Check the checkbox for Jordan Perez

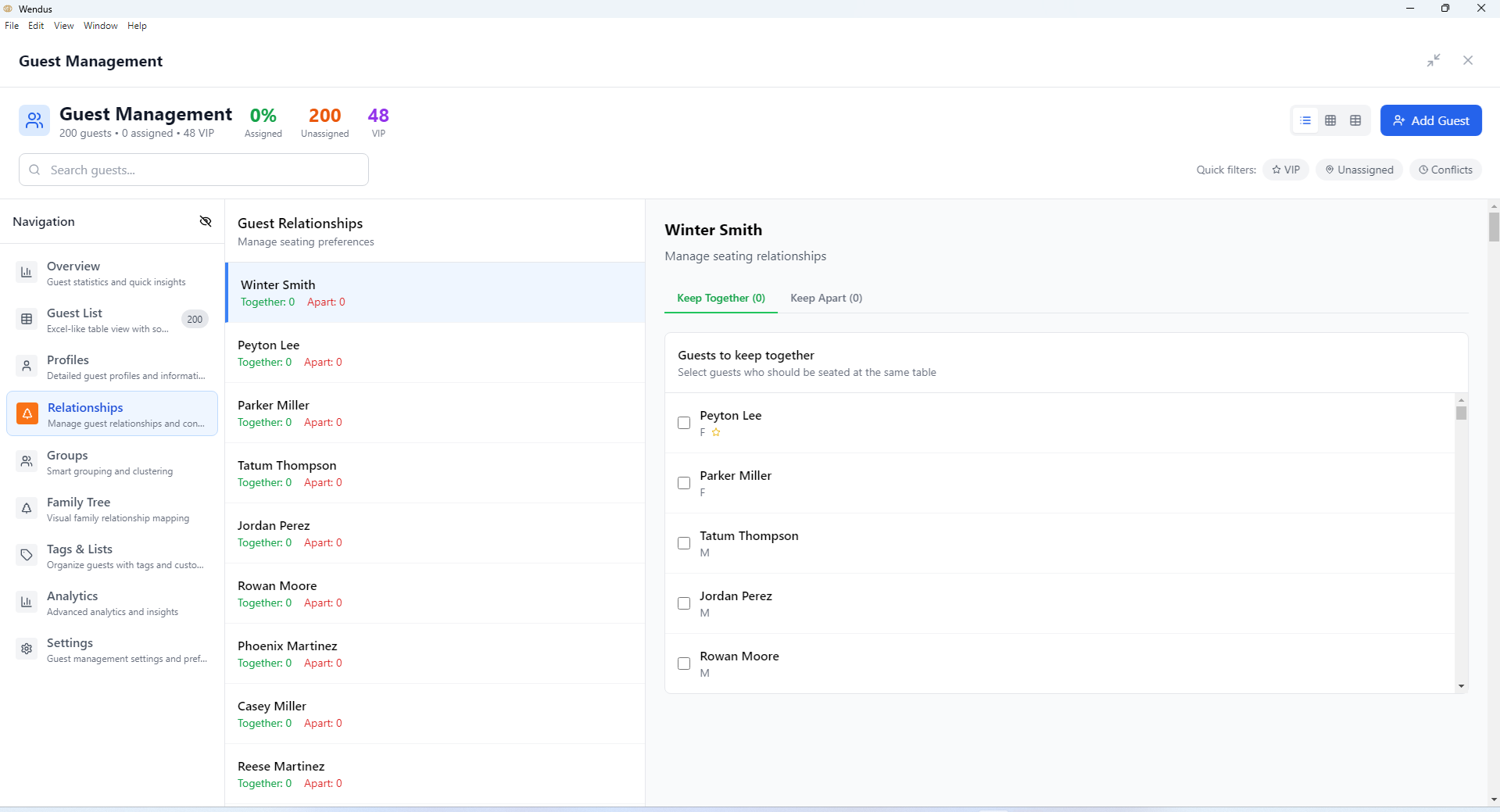[684, 603]
